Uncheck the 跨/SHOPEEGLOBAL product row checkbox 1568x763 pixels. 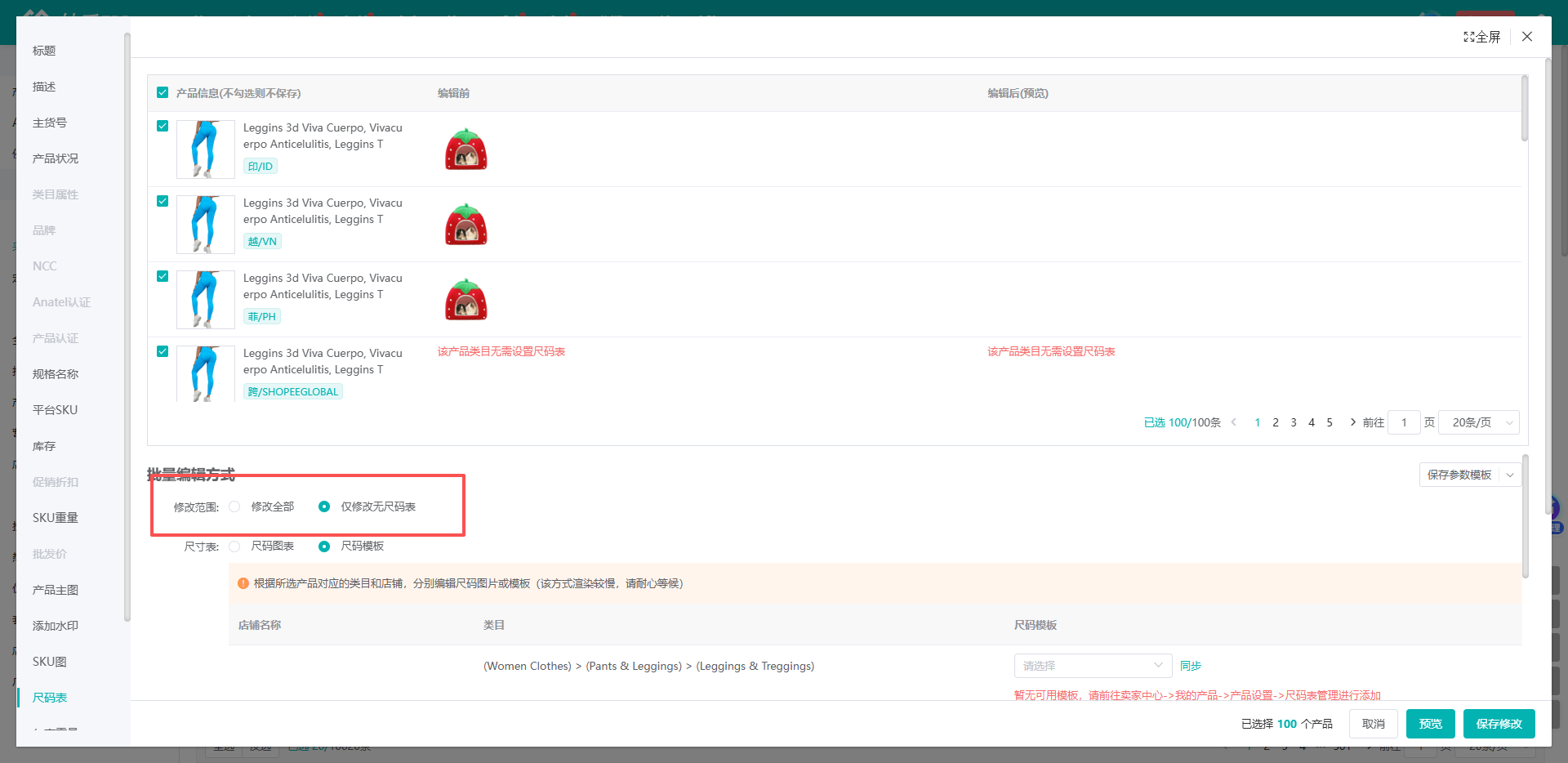[163, 351]
